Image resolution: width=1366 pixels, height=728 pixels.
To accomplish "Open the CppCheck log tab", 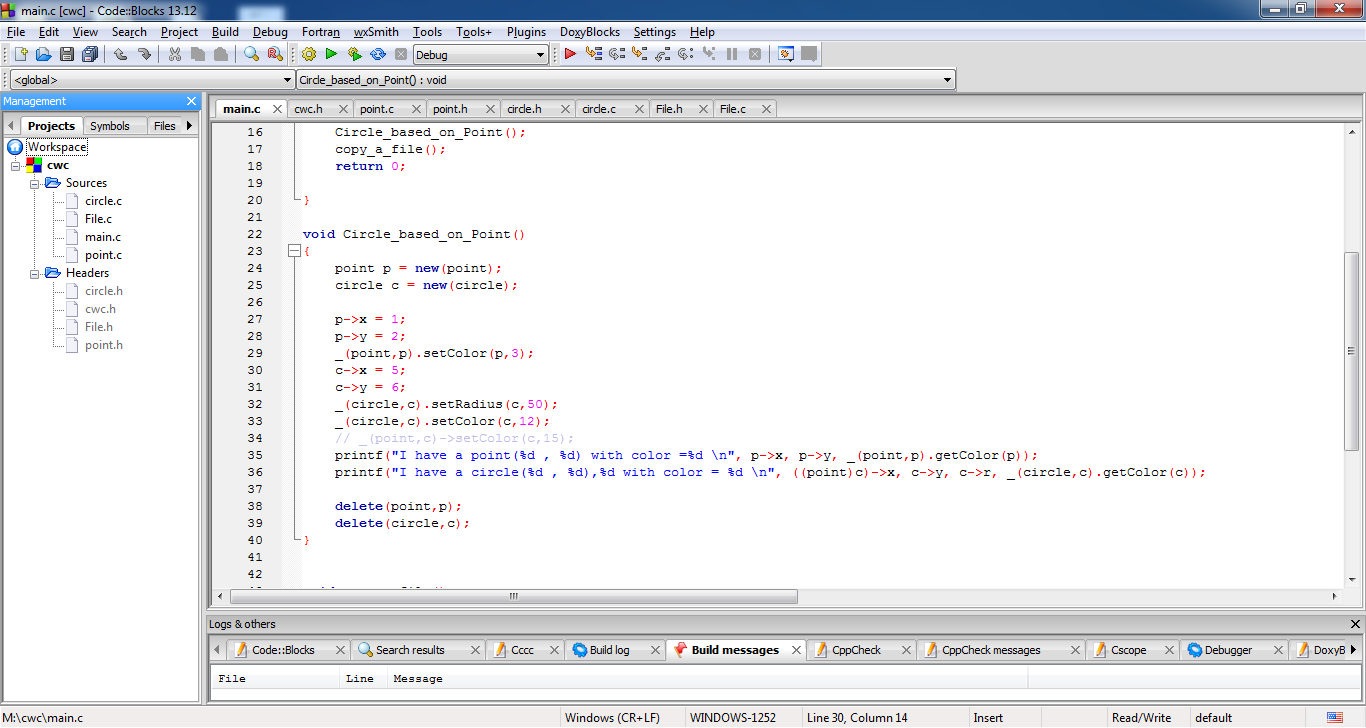I will pyautogui.click(x=857, y=649).
